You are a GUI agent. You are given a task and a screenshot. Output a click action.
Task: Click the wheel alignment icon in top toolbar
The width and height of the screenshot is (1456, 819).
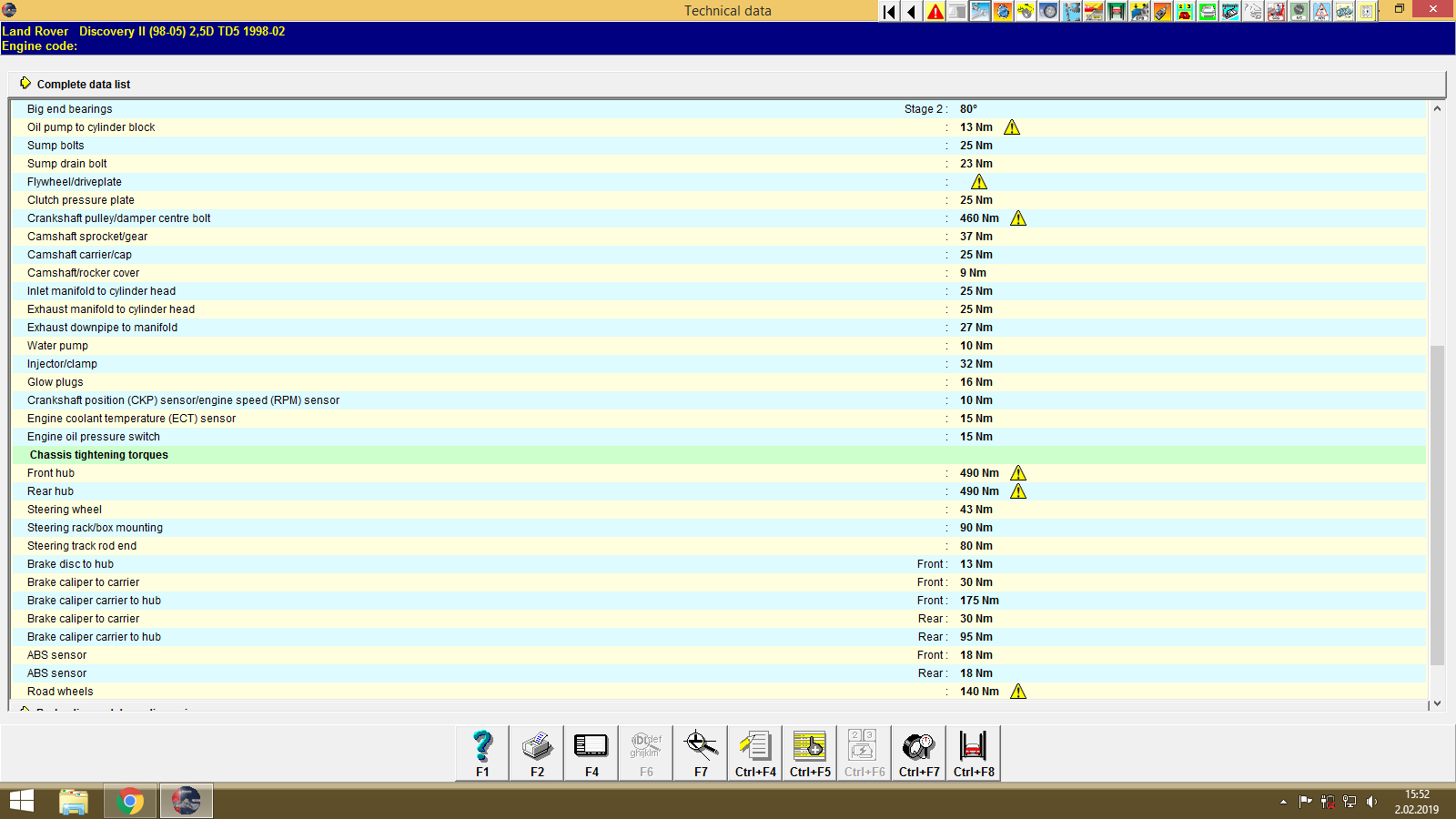point(1094,12)
